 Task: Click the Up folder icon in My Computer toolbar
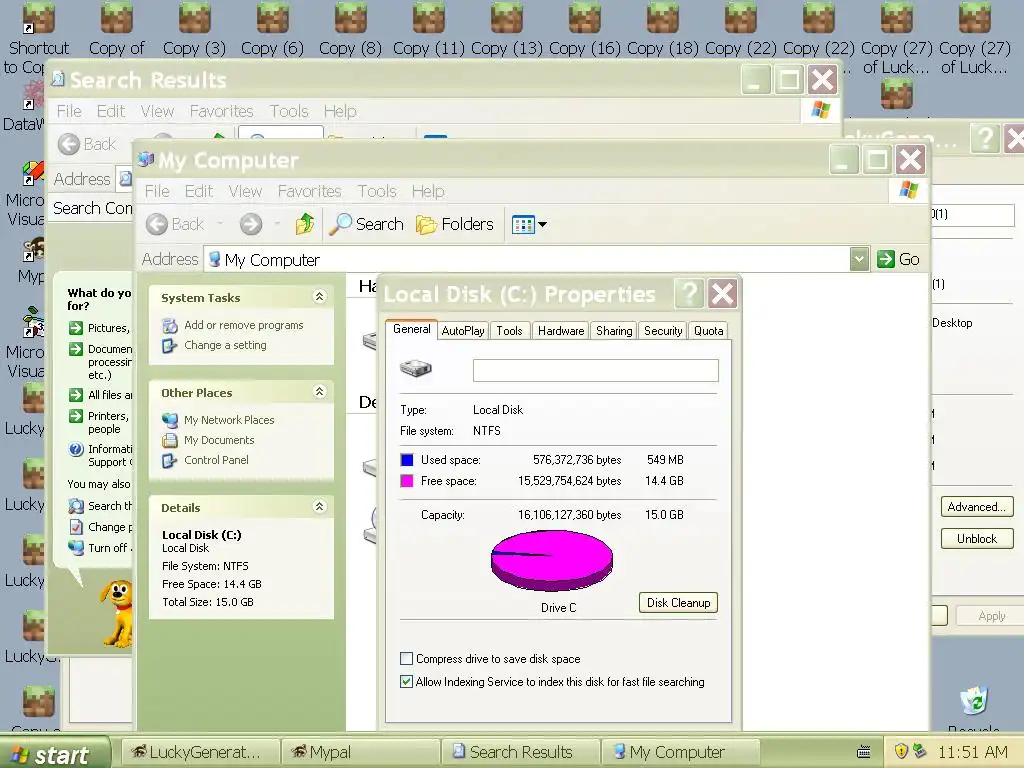coord(304,224)
